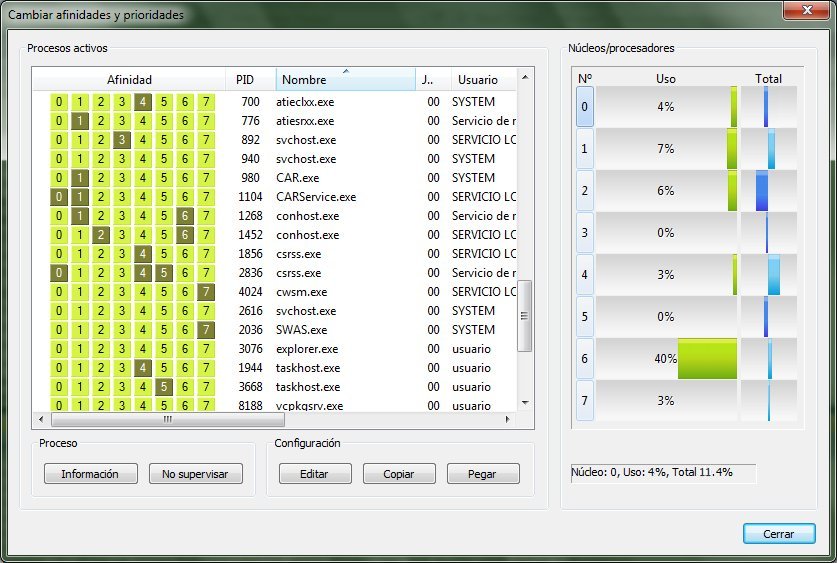This screenshot has height=563, width=837.
Task: Sort processes by the Nombre column
Action: [345, 80]
